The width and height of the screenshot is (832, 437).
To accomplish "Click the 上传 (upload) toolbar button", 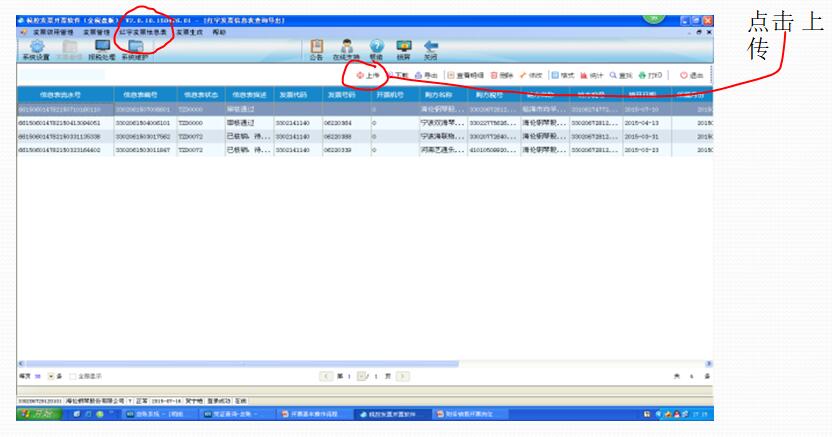I will tap(368, 75).
